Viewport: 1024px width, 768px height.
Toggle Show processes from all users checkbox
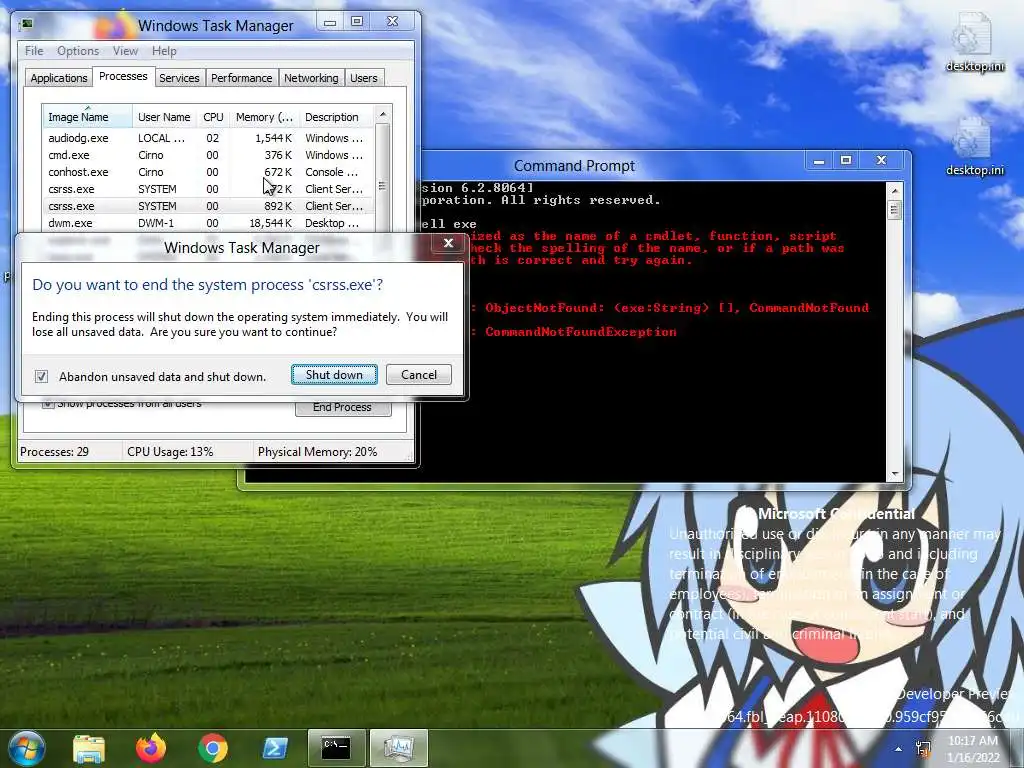[47, 404]
